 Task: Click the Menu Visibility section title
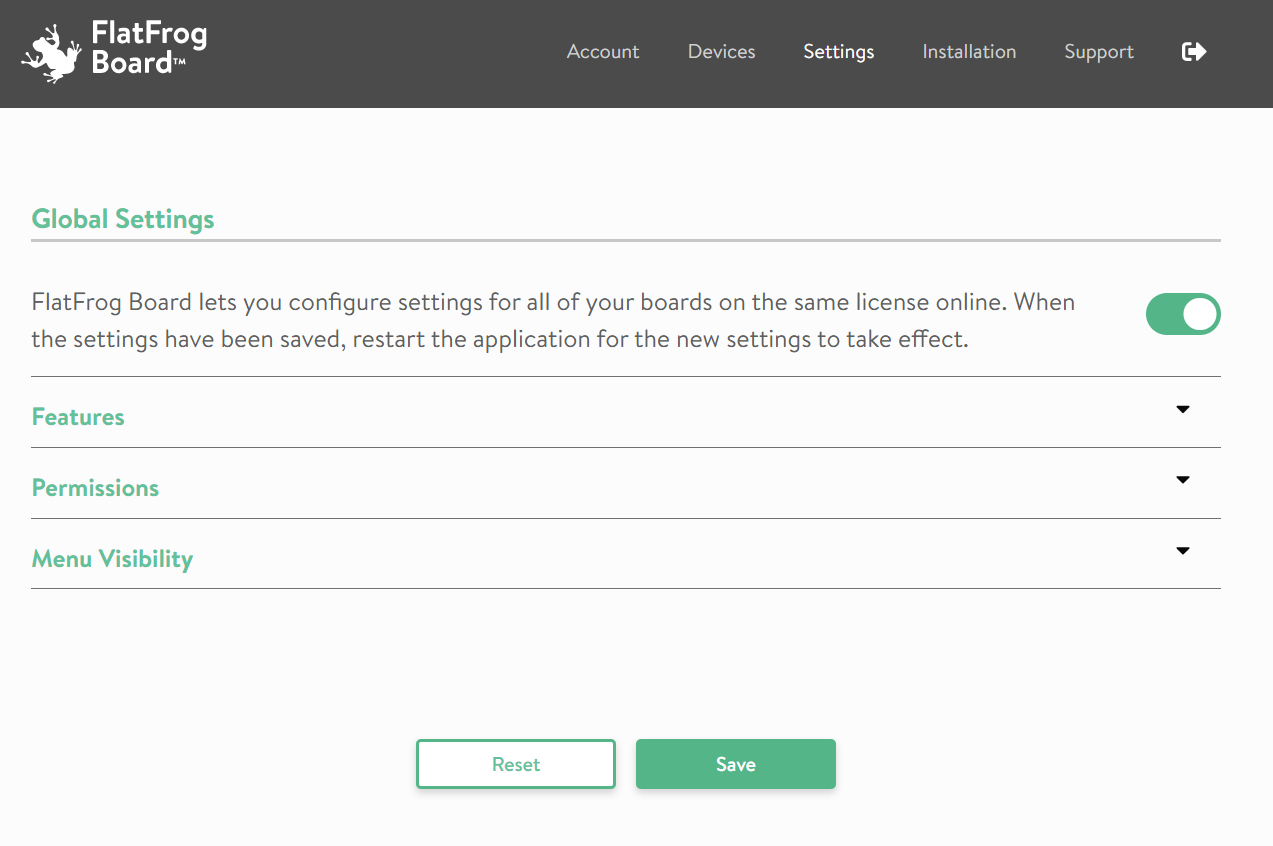(x=112, y=559)
